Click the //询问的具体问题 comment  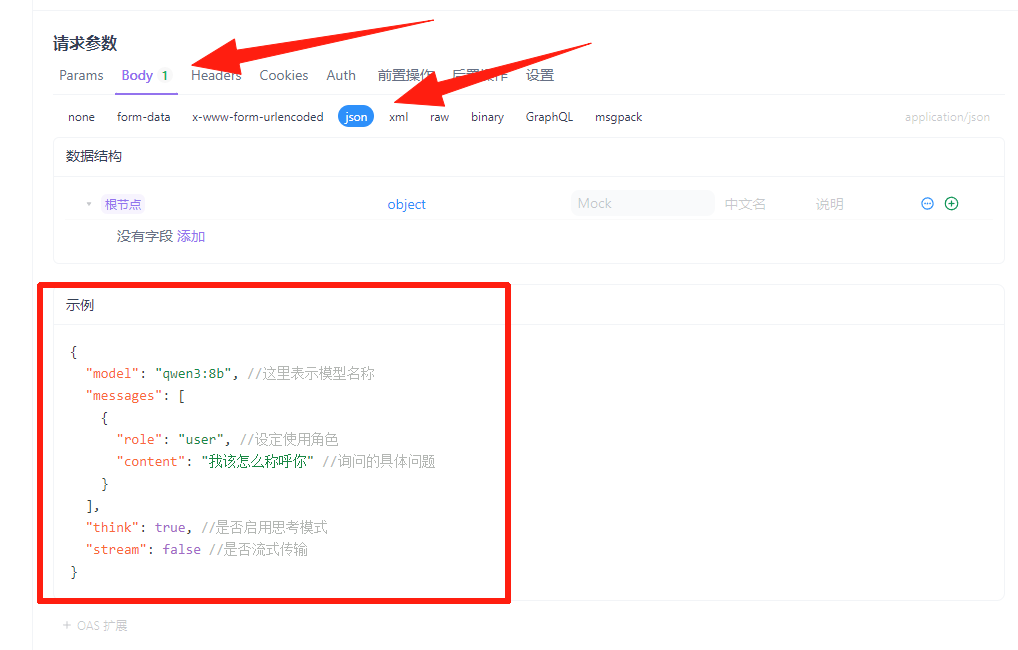click(379, 462)
